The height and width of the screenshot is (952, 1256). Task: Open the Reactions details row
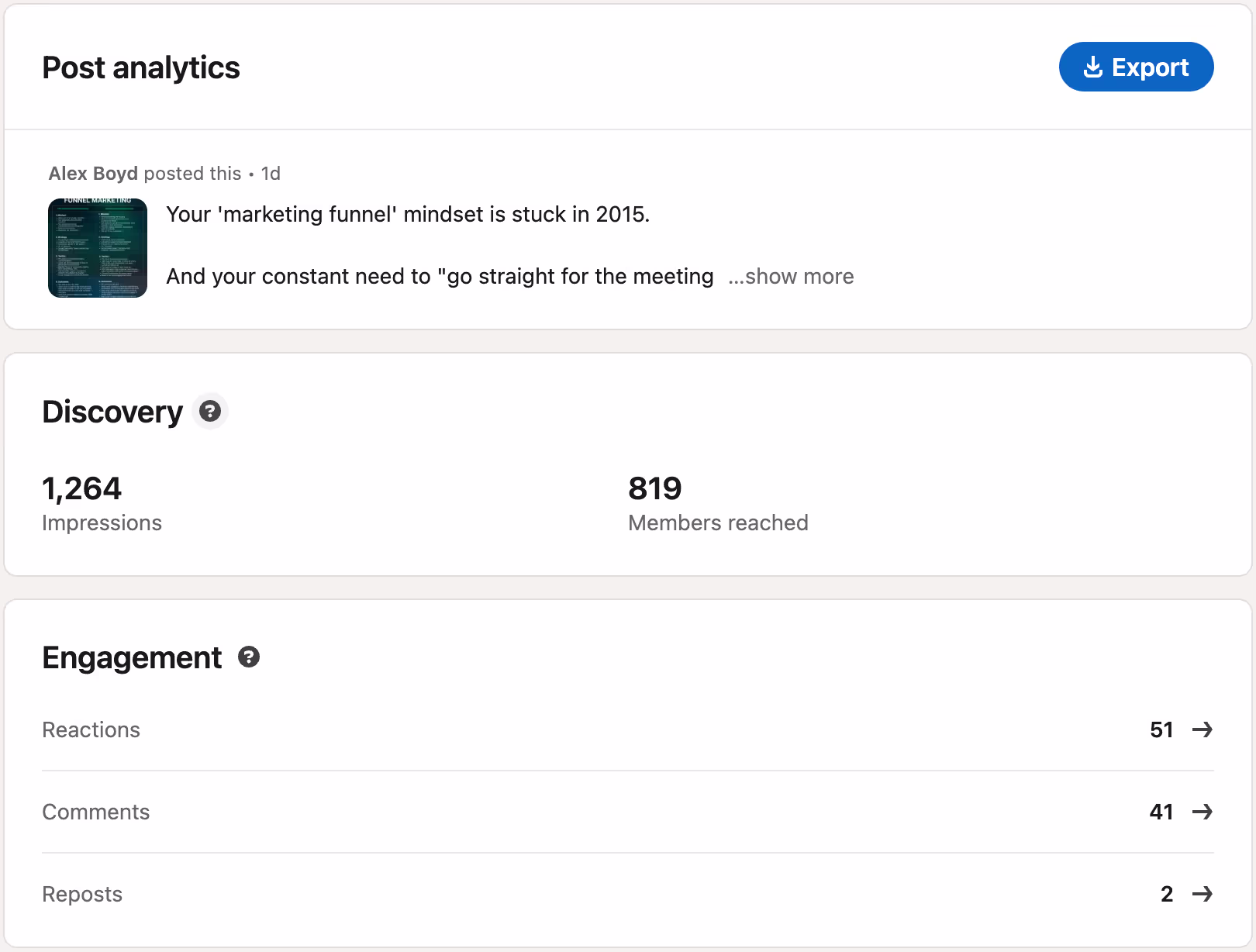(91, 730)
